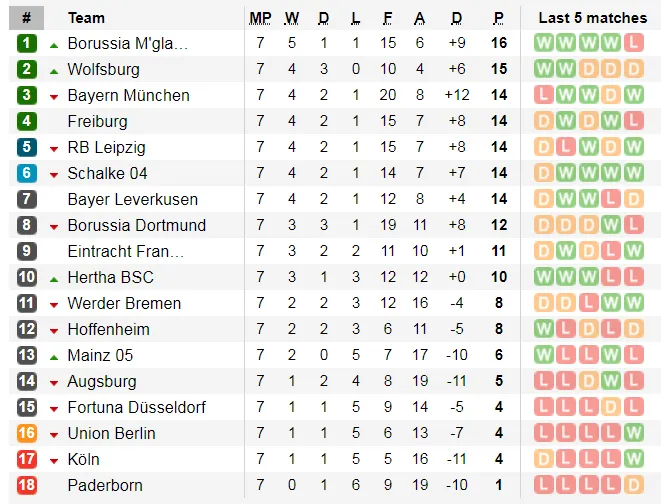Click Mainz 05's green up-arrow trend indicator
Image resolution: width=661 pixels, height=504 pixels.
[x=54, y=356]
